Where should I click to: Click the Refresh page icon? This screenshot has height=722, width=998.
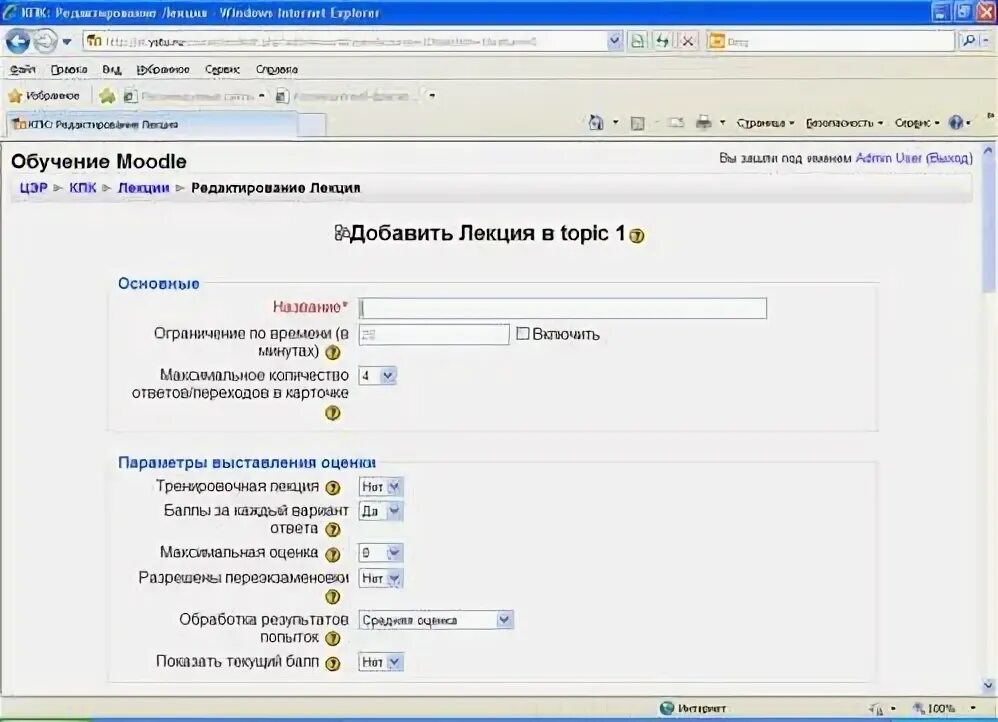tap(662, 41)
